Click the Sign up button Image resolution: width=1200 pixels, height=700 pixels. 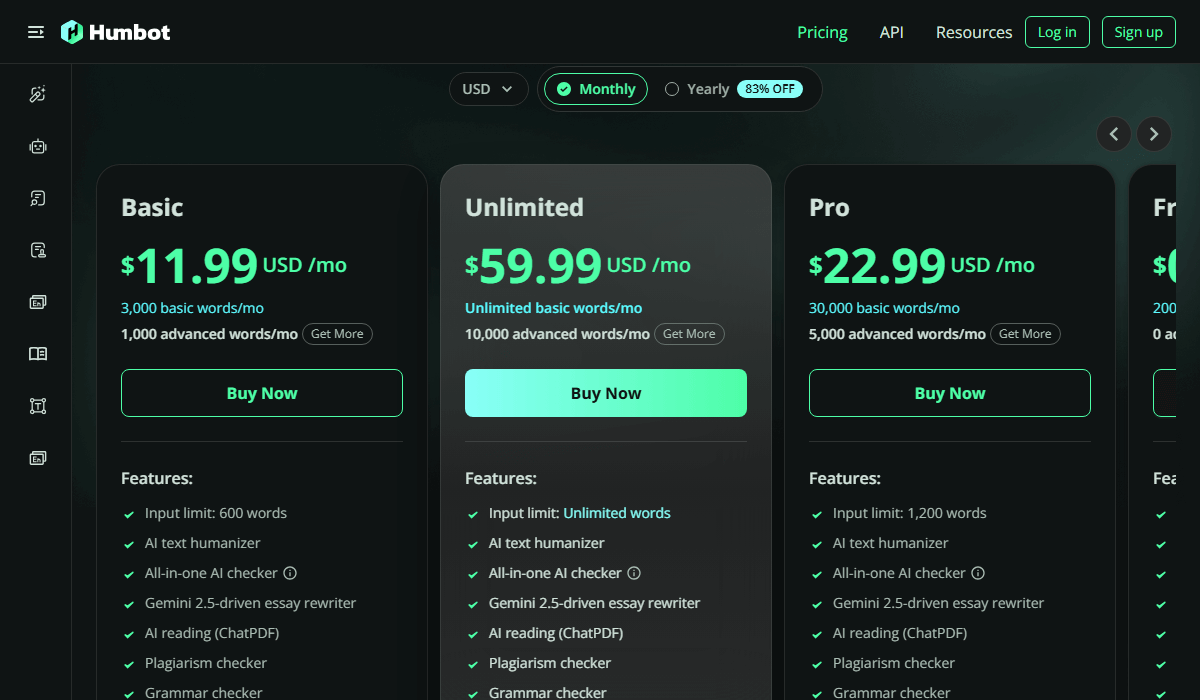(x=1139, y=32)
